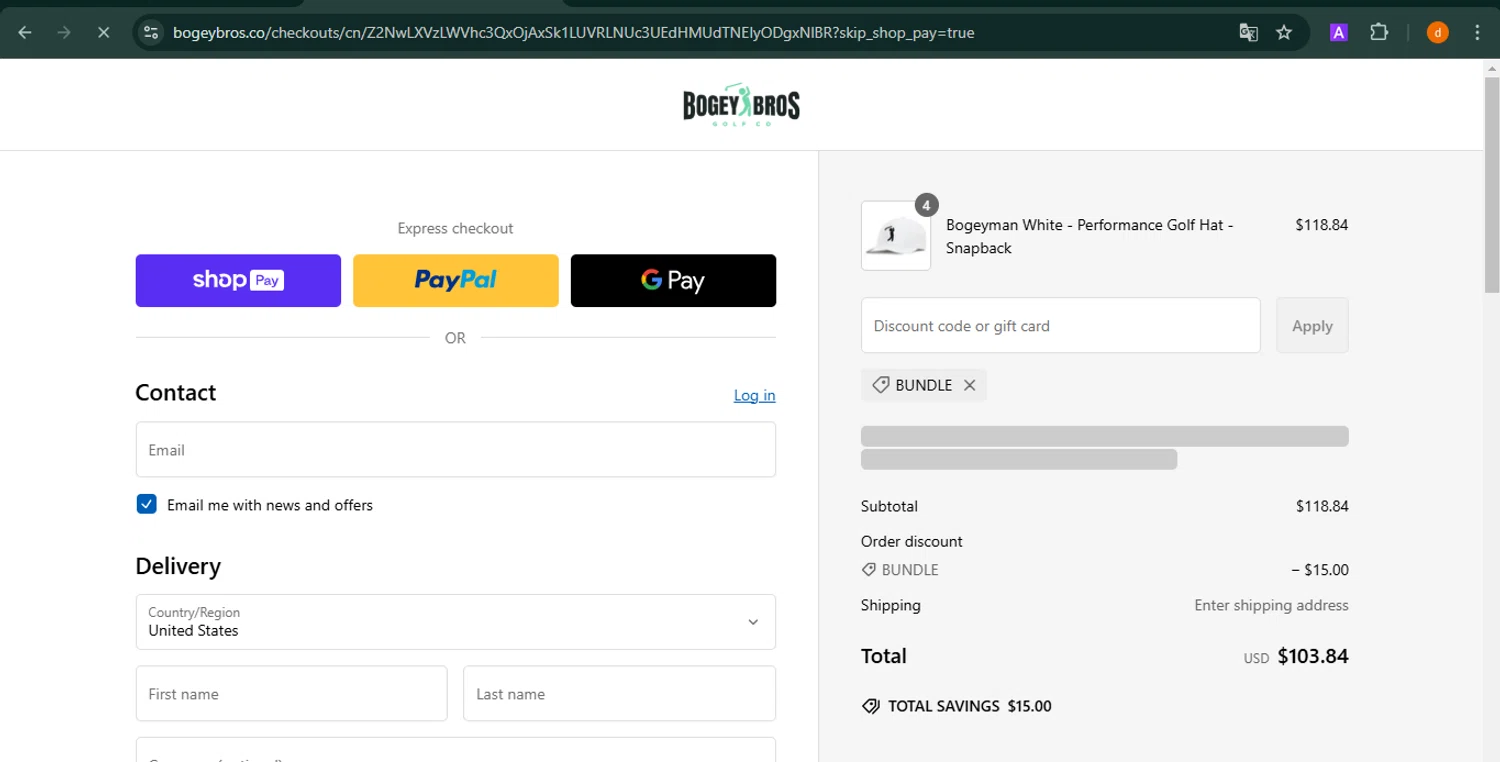
Task: Click the translate page icon
Action: click(x=1248, y=32)
